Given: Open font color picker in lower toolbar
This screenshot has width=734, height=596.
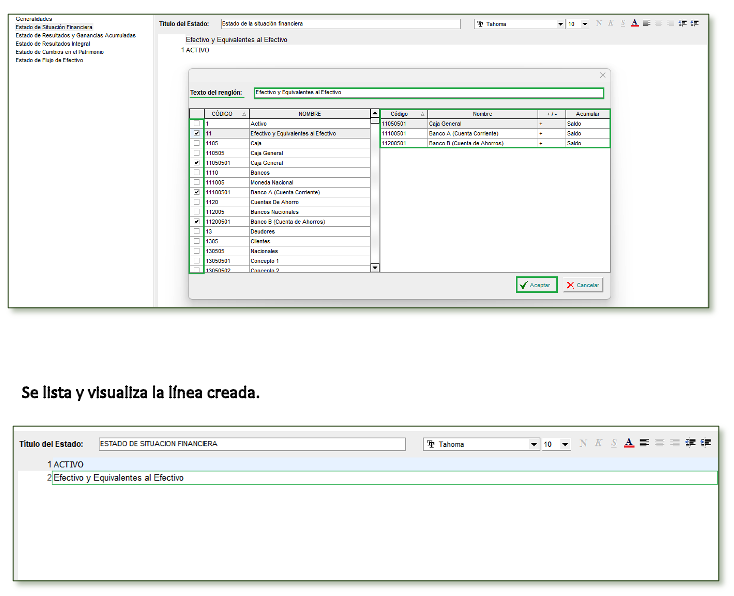Looking at the screenshot, I should (628, 443).
